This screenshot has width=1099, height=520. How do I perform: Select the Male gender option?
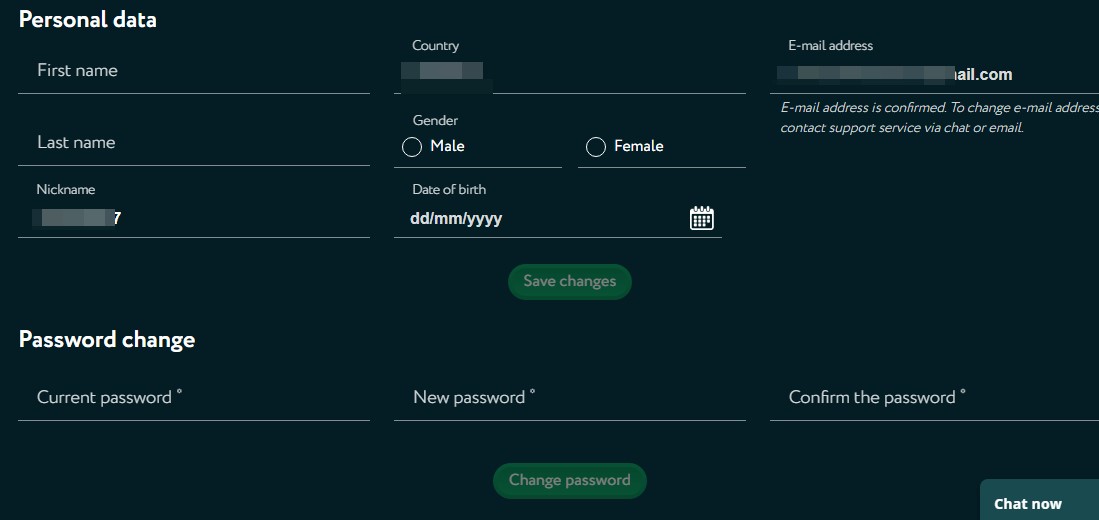click(411, 147)
